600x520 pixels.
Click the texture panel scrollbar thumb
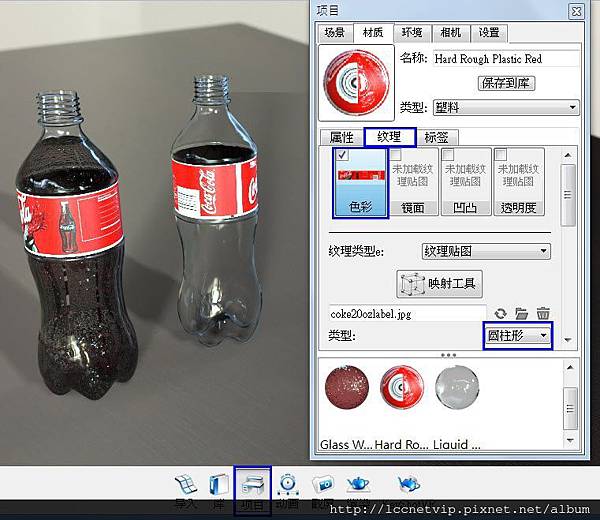[568, 195]
